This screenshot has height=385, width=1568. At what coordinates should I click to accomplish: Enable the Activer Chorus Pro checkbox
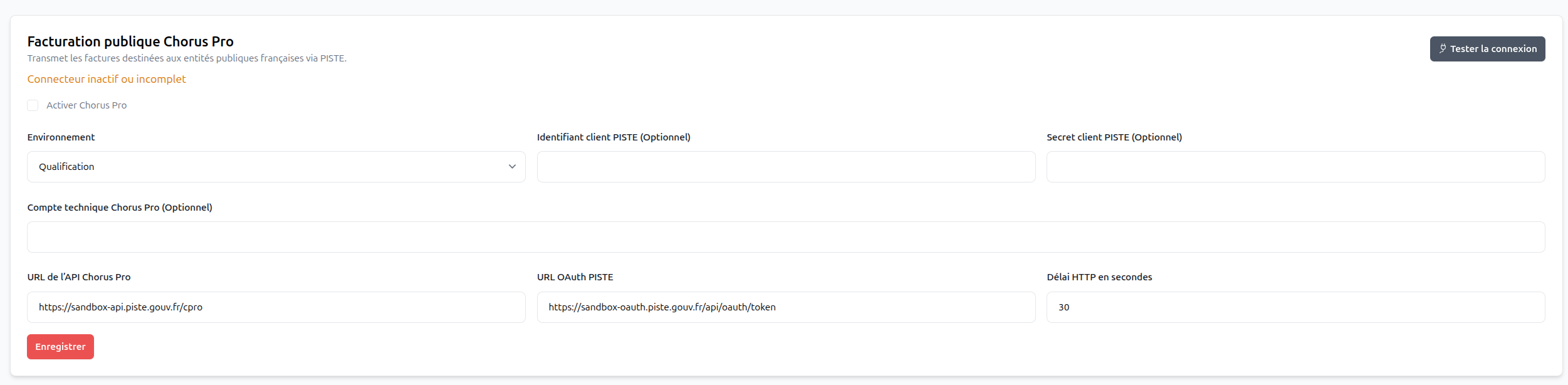[x=33, y=105]
